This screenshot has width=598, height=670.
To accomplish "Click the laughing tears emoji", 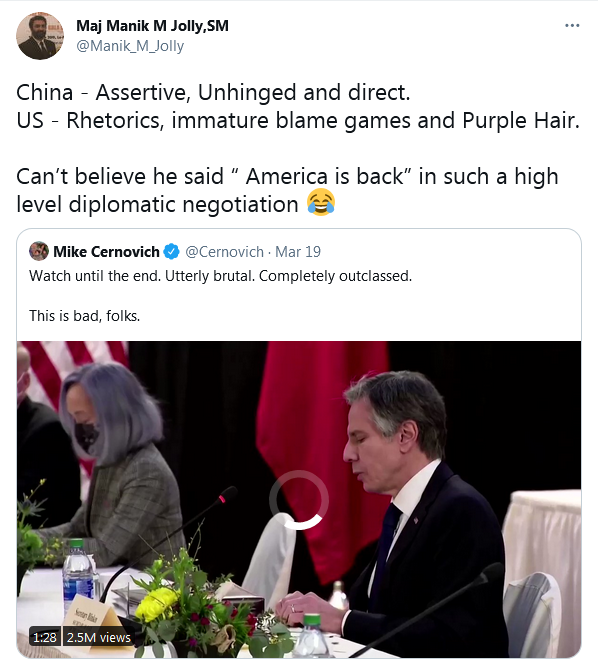I will [x=321, y=203].
